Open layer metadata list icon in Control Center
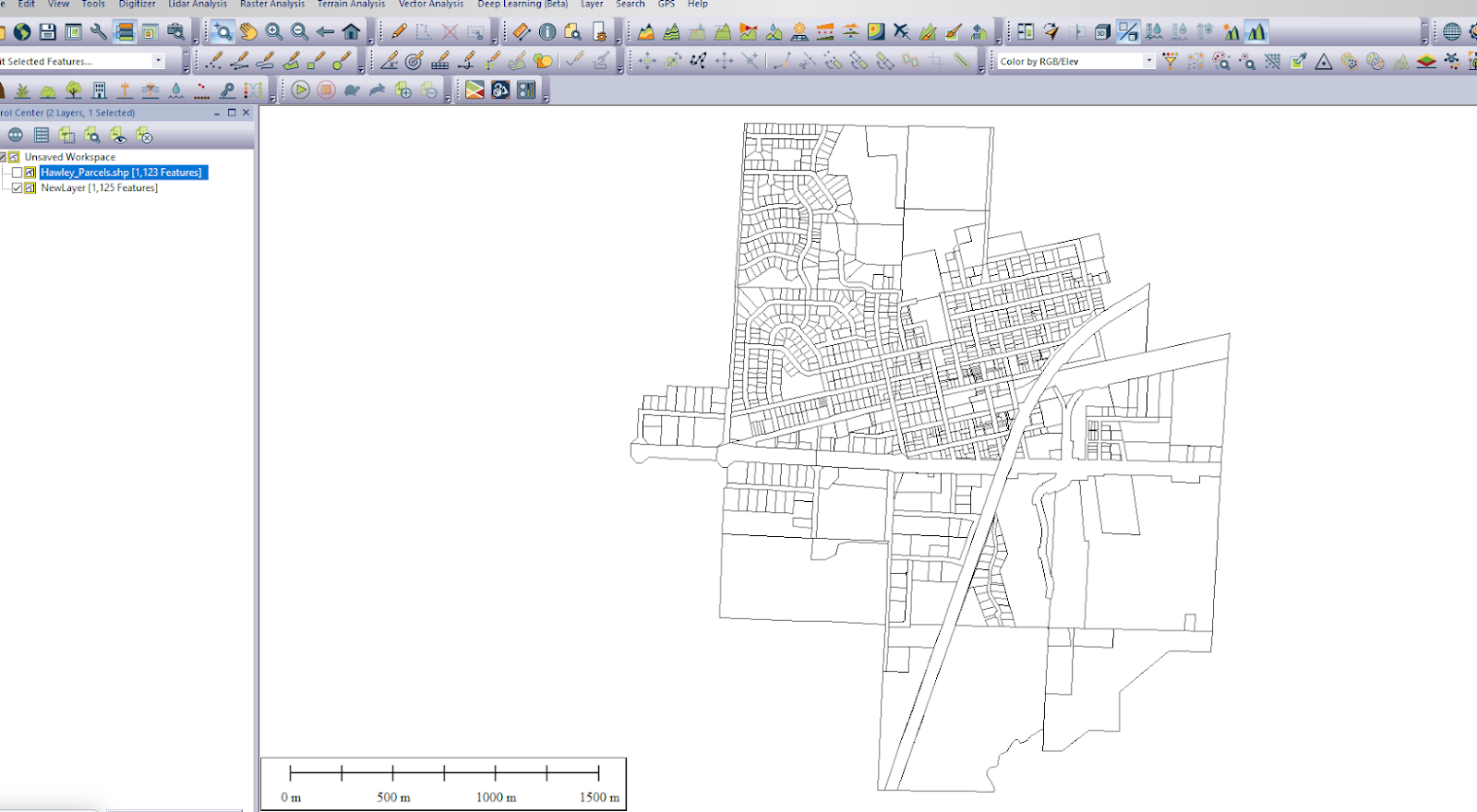 tap(42, 136)
